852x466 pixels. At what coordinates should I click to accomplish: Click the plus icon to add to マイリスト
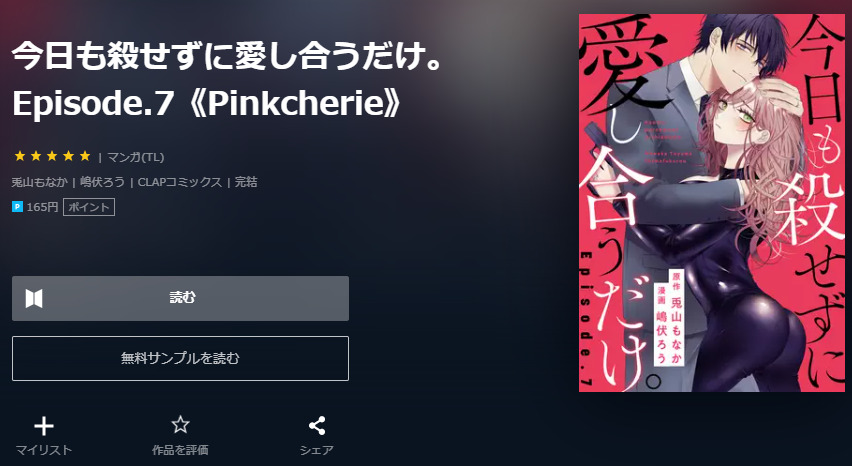pyautogui.click(x=44, y=426)
